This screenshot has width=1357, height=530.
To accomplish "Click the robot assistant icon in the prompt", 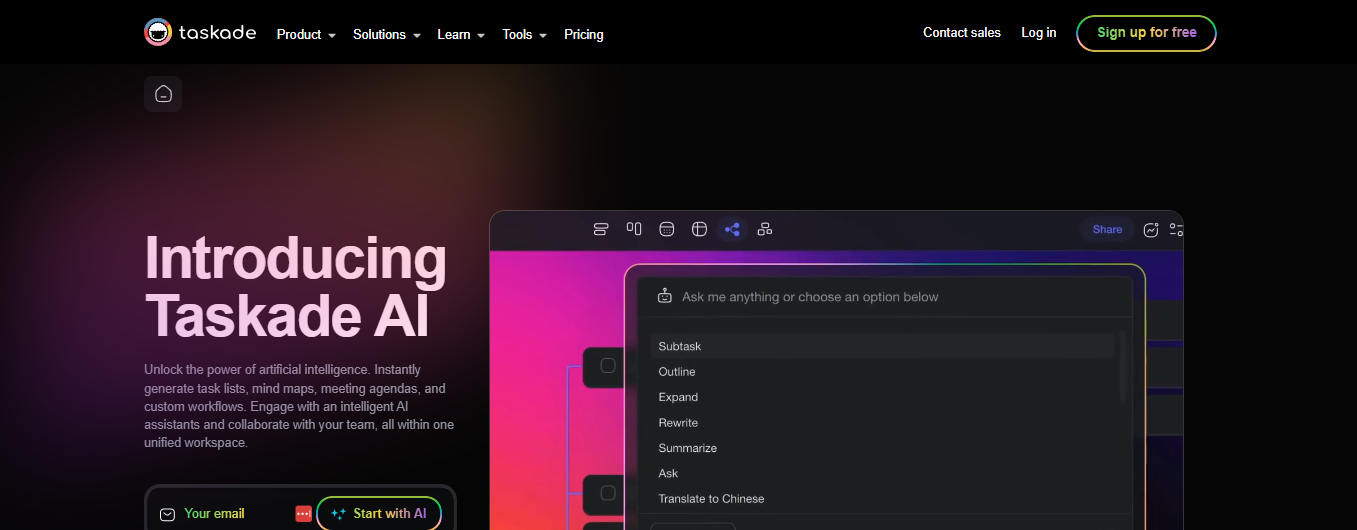I will click(665, 296).
